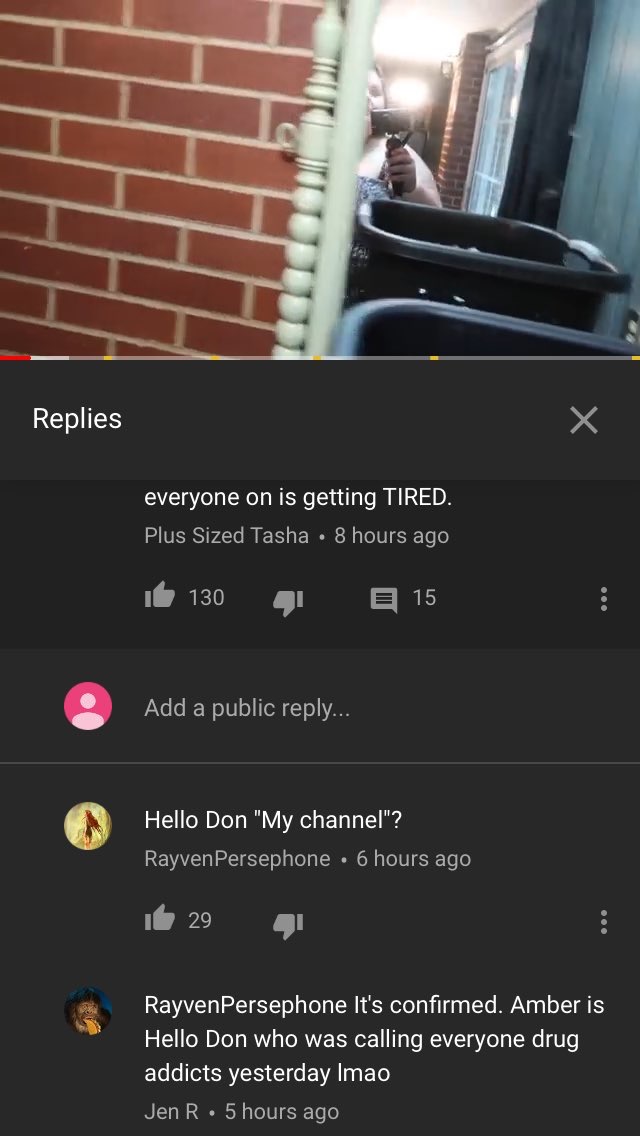Screen dimensions: 640x1136
Task: Select the Replies header title
Action: [77, 418]
